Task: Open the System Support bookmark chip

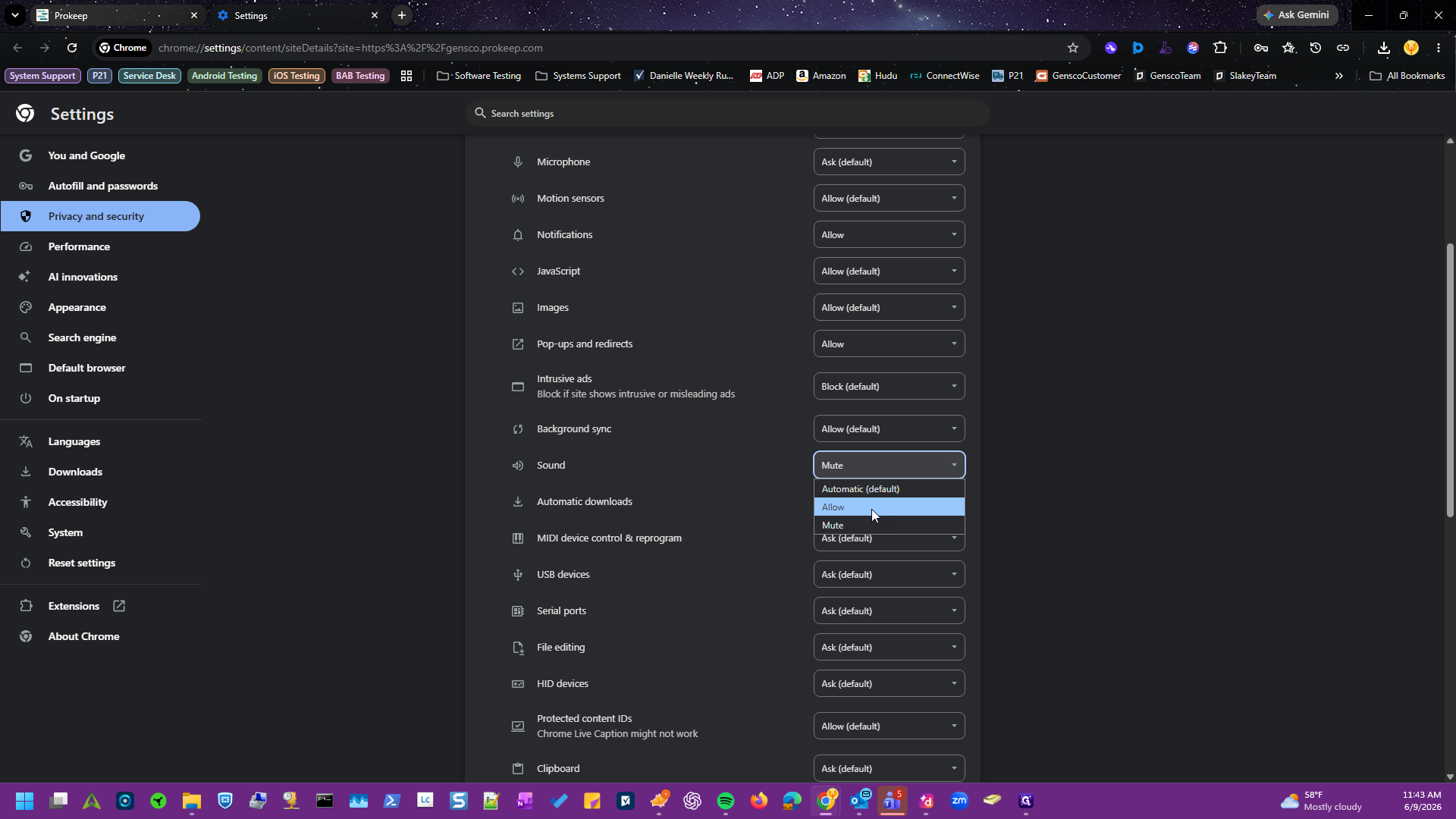Action: [x=42, y=76]
